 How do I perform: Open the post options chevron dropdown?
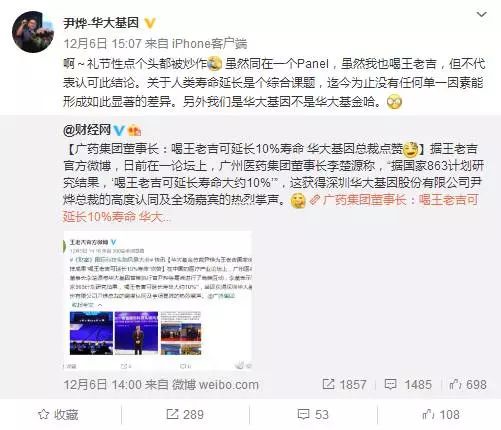tap(481, 15)
